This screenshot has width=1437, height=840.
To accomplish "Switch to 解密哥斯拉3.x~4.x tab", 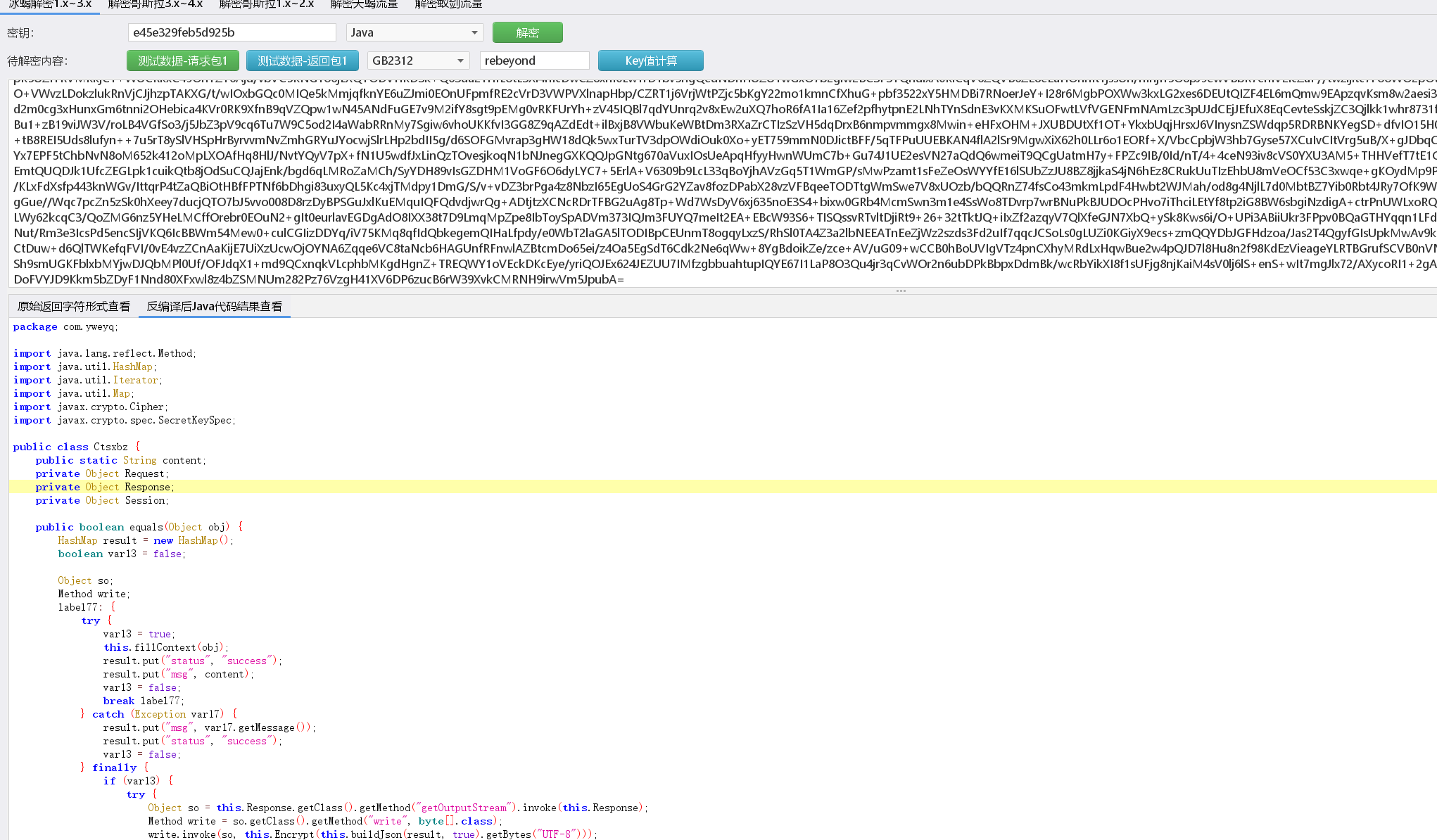I will tap(155, 5).
